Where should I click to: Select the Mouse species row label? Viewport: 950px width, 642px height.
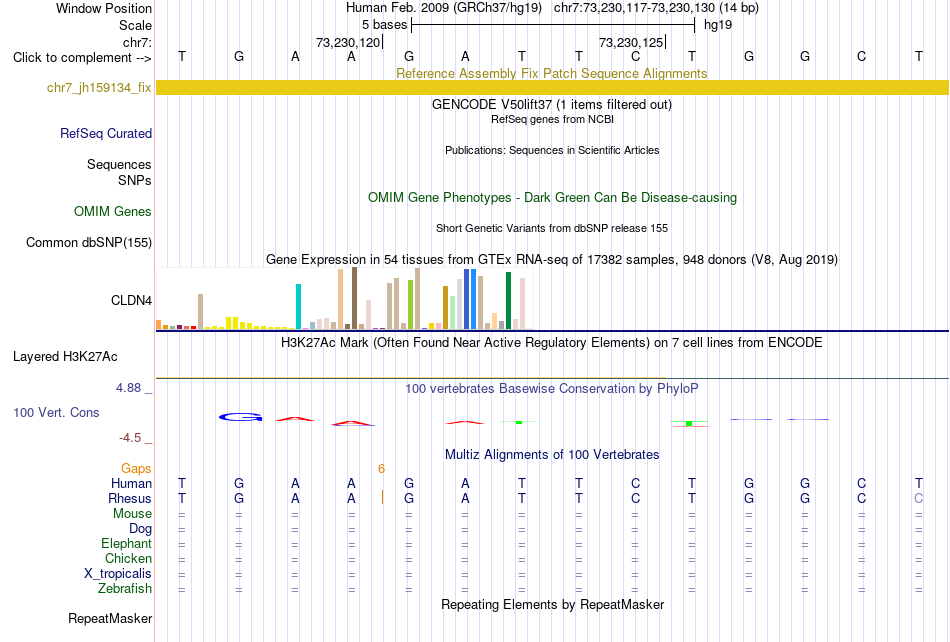(132, 514)
